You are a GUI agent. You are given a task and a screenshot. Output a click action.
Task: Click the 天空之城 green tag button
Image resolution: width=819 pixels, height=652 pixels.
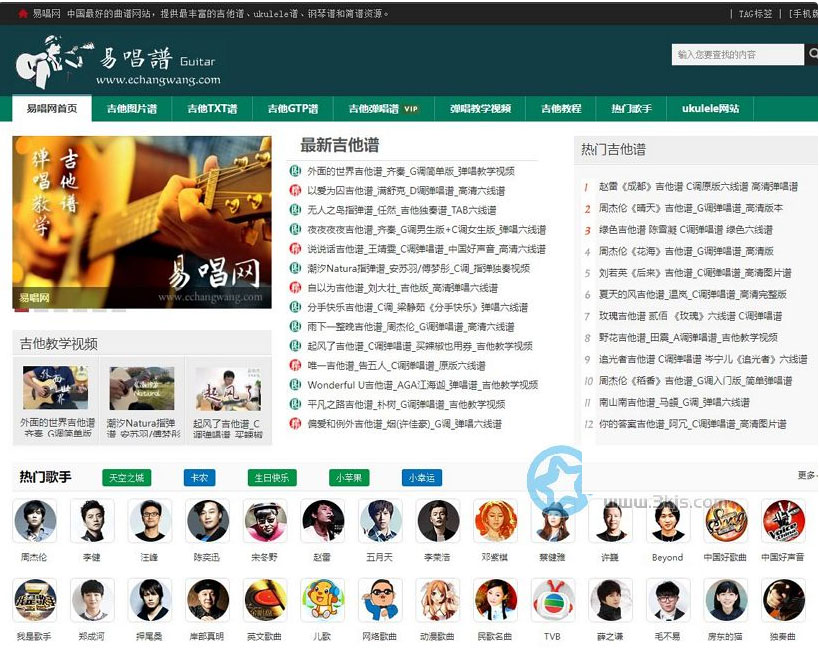coord(127,478)
